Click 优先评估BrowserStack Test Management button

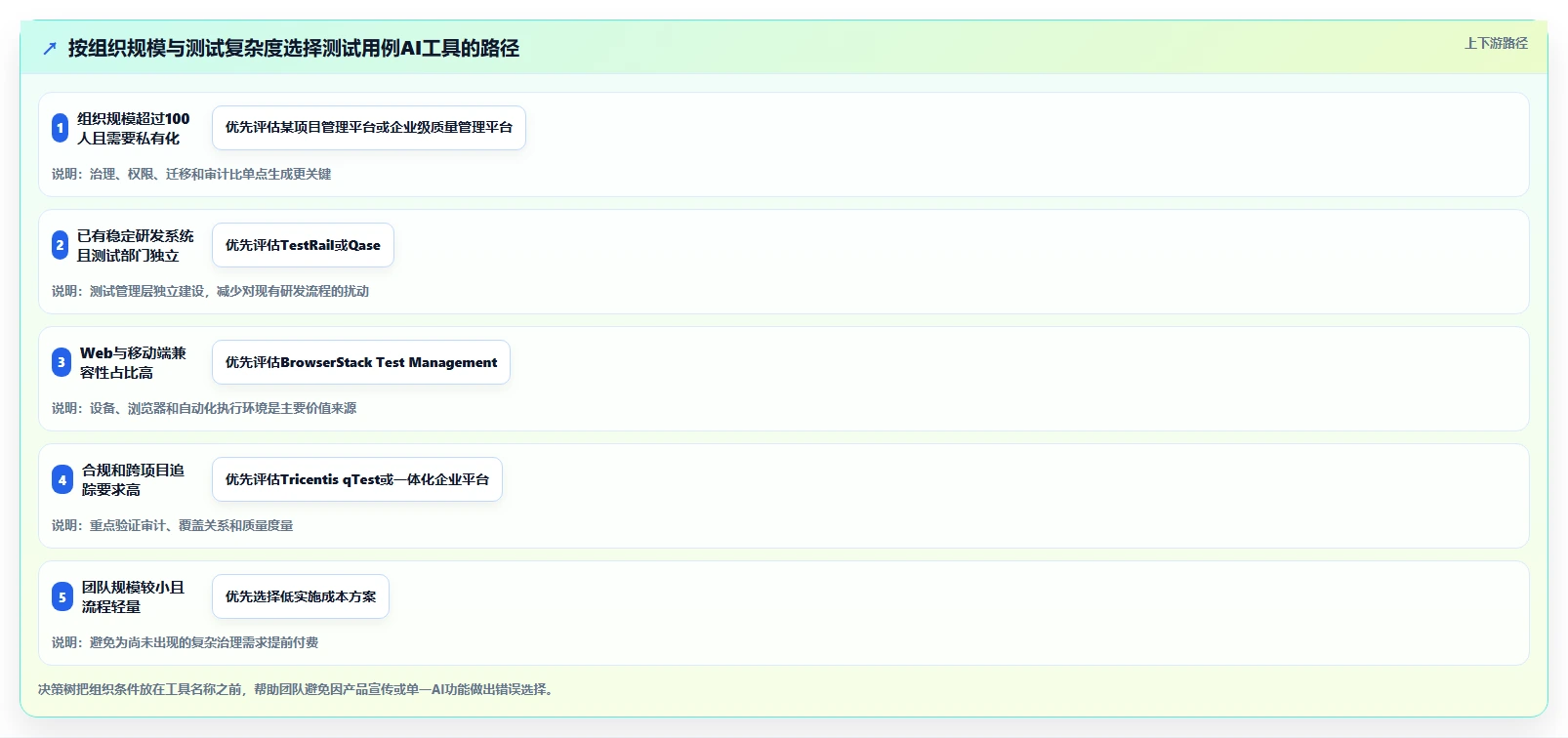[x=361, y=362]
